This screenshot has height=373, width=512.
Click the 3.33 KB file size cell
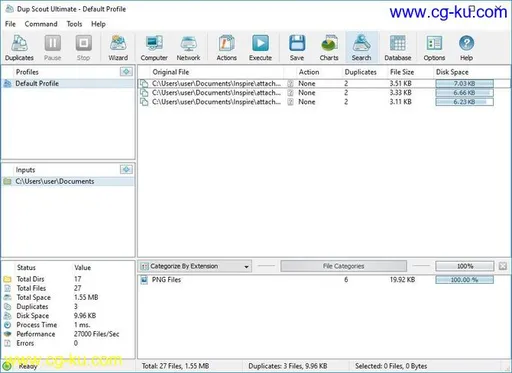[401, 93]
